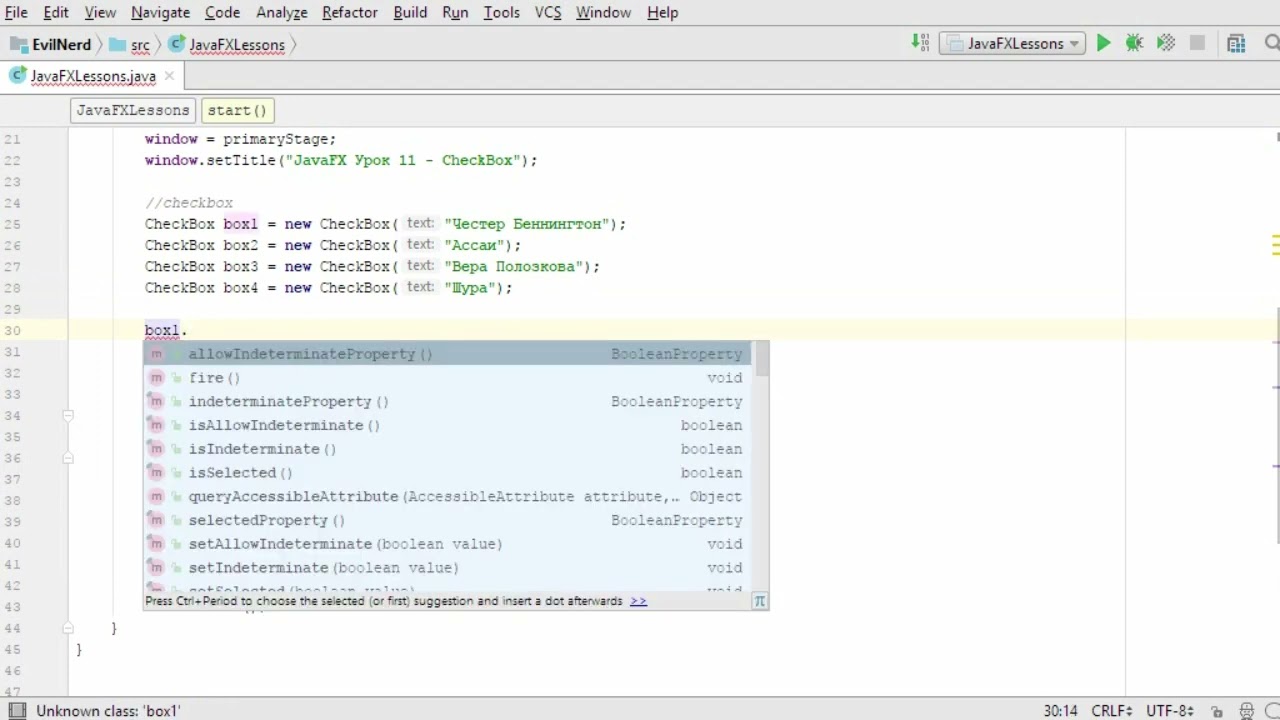Image resolution: width=1280 pixels, height=720 pixels.
Task: Click the JavaFXLessons class breadcrumb in editor
Action: coord(133,110)
